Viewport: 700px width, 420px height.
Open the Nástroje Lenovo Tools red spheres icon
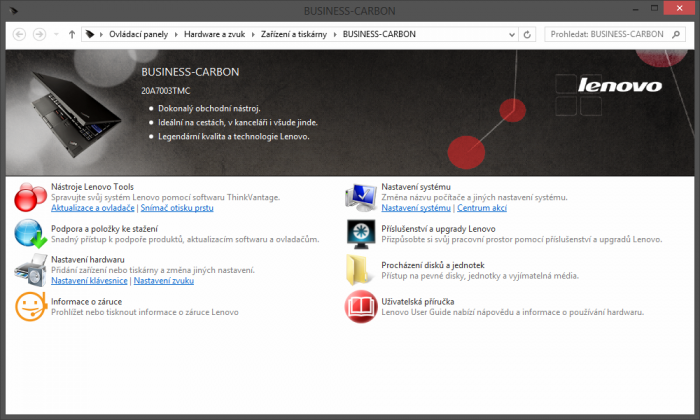(x=30, y=197)
